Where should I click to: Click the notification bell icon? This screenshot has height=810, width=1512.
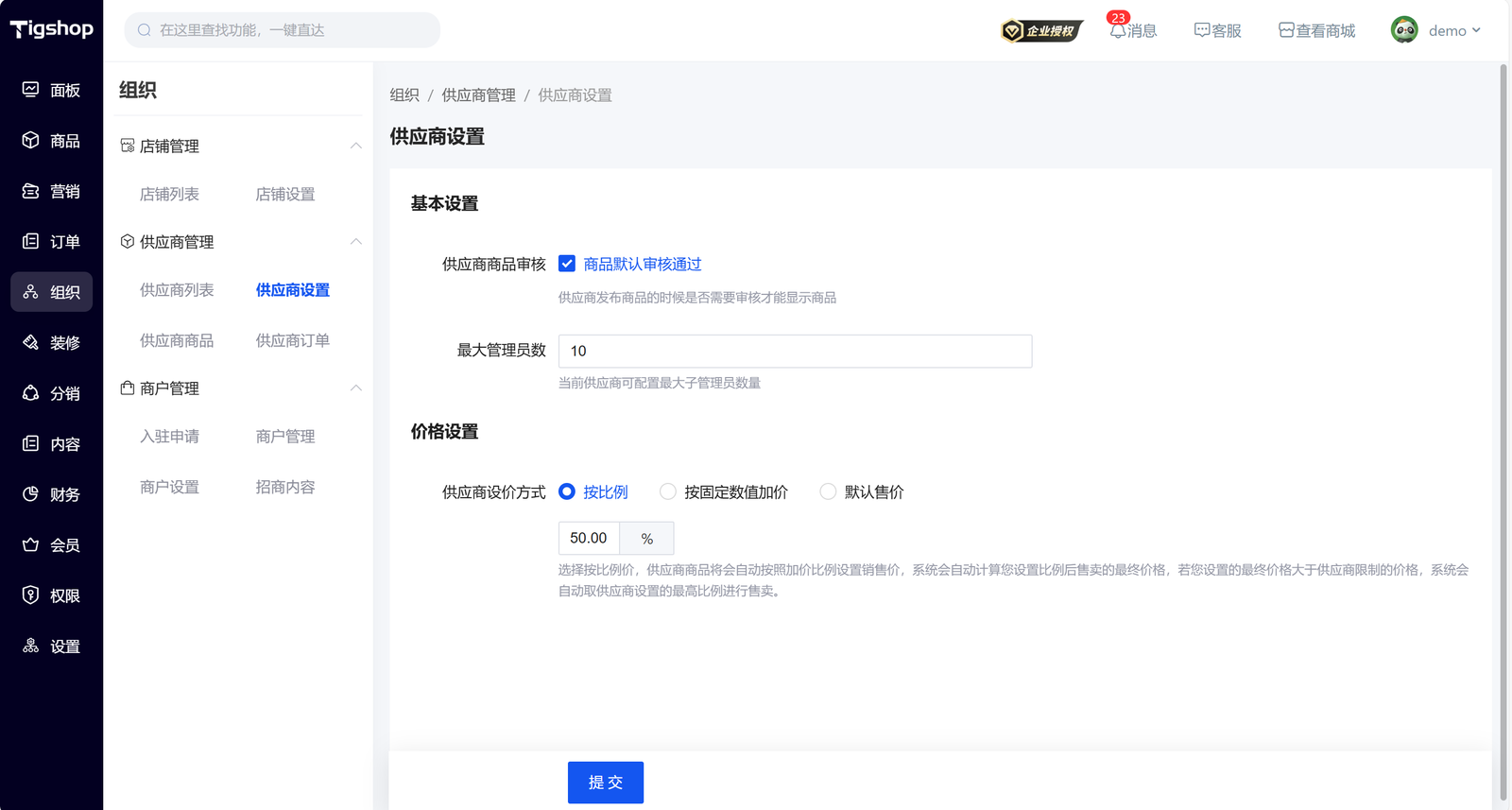1118,30
